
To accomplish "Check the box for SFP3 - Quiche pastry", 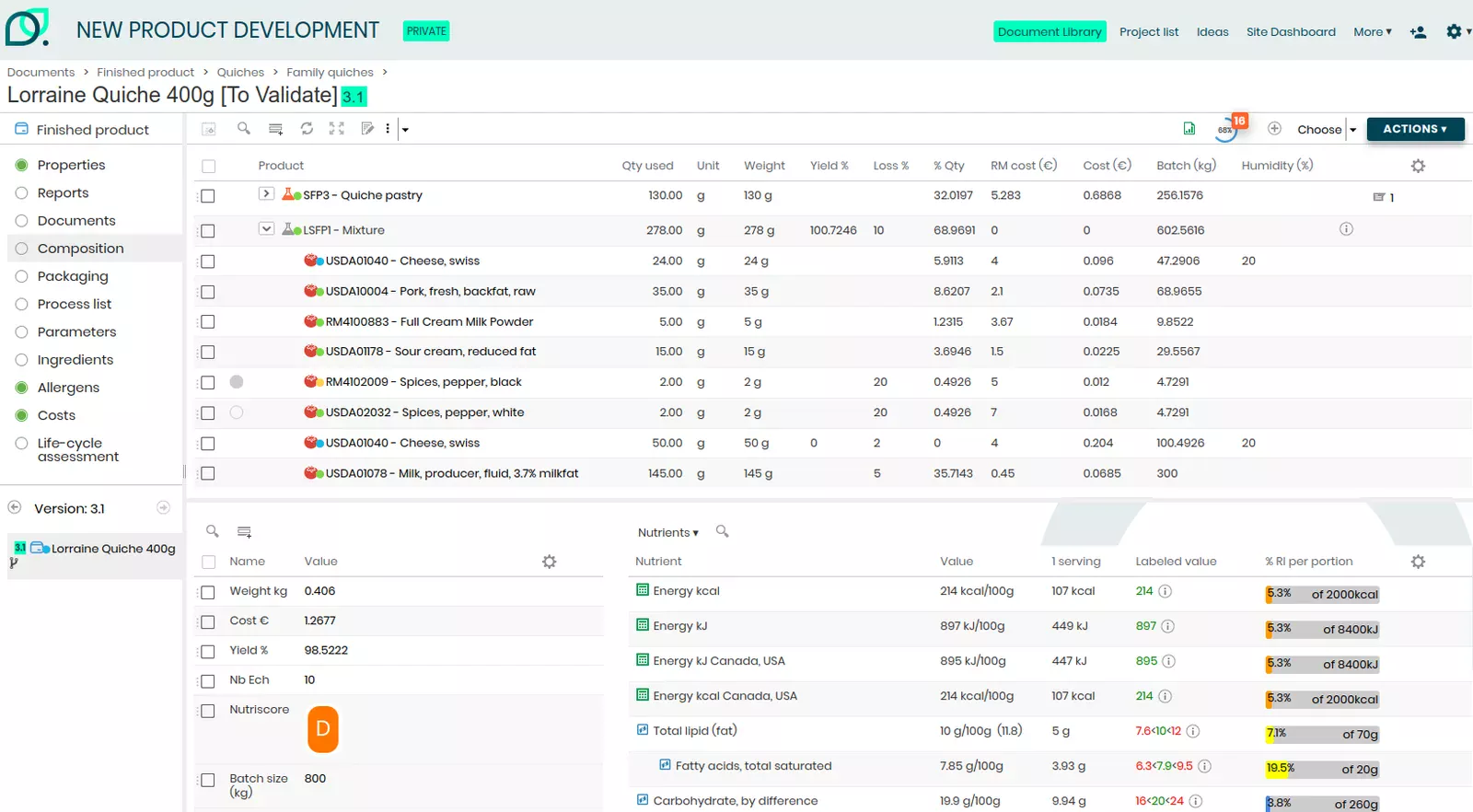I will point(208,196).
